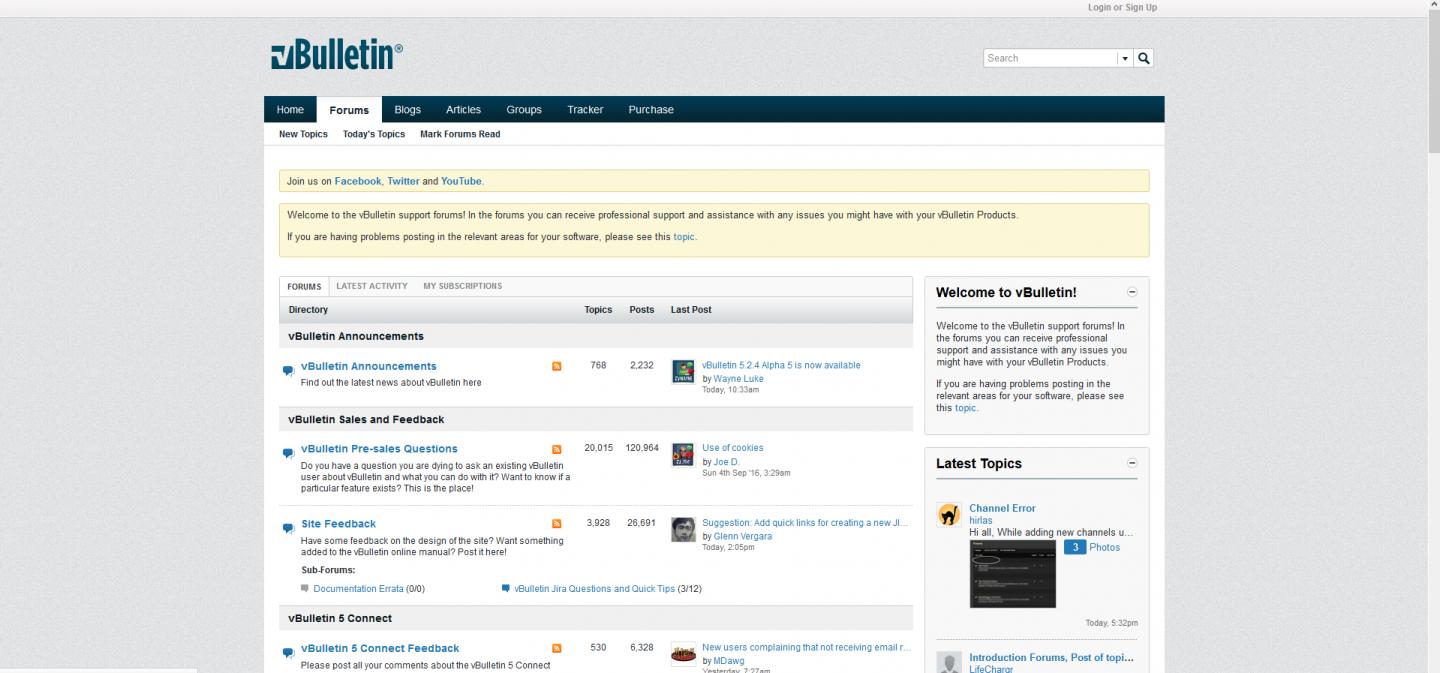Open 'New users complaining' last post
The width and height of the screenshot is (1440, 673).
pyautogui.click(x=806, y=647)
